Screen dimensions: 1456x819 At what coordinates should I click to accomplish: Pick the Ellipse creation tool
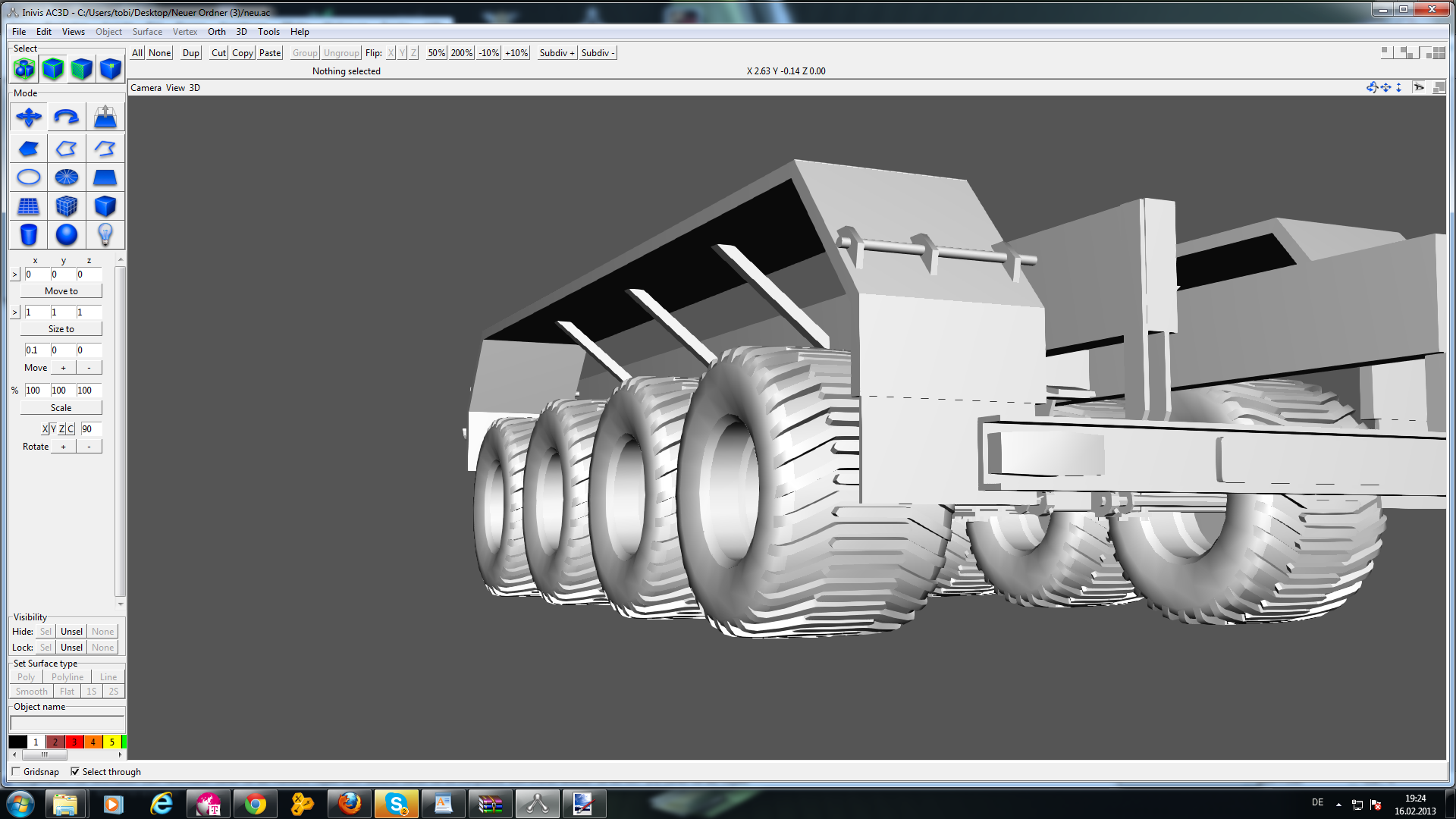(29, 177)
